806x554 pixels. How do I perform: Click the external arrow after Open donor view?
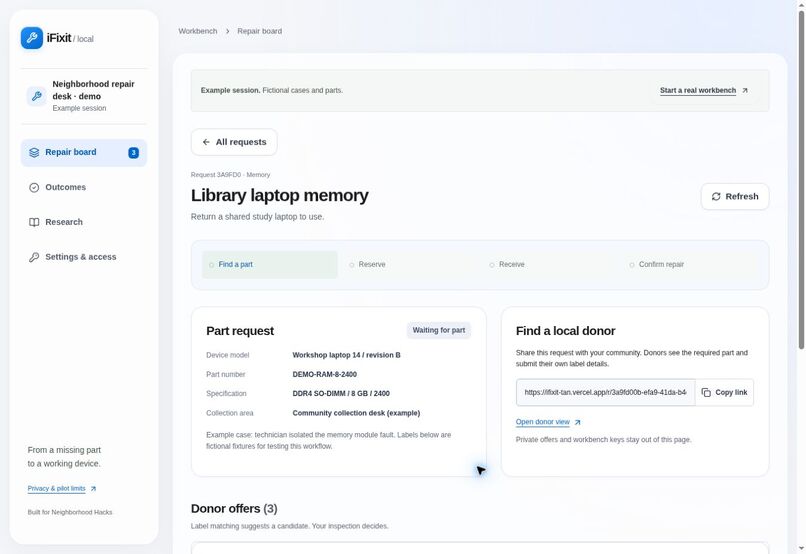(577, 422)
